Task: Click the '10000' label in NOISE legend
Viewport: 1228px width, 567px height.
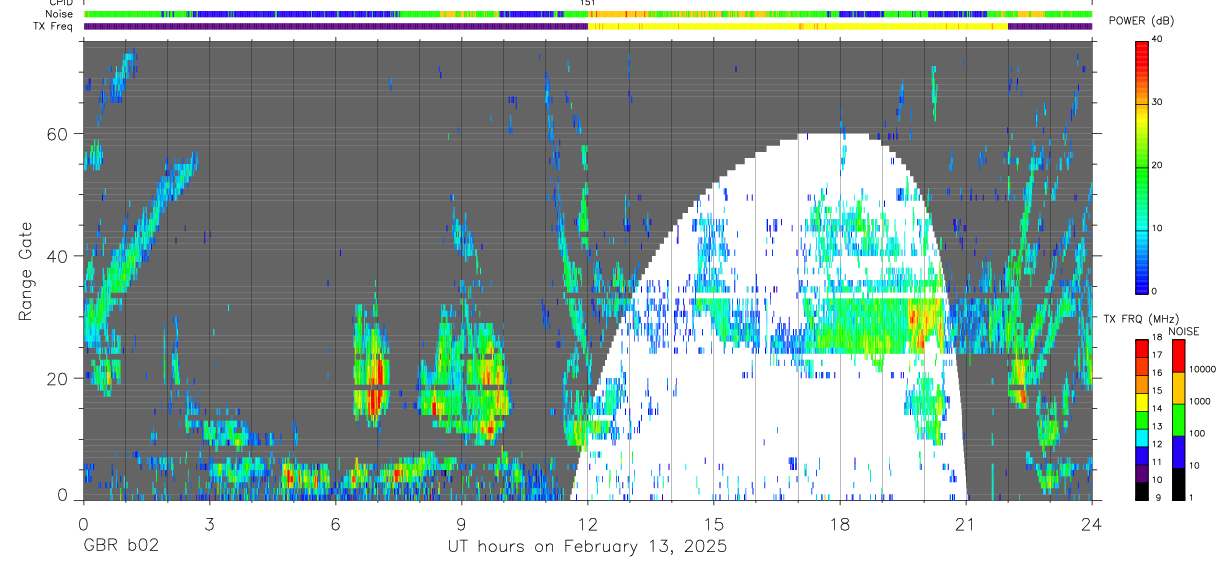Action: click(1204, 369)
